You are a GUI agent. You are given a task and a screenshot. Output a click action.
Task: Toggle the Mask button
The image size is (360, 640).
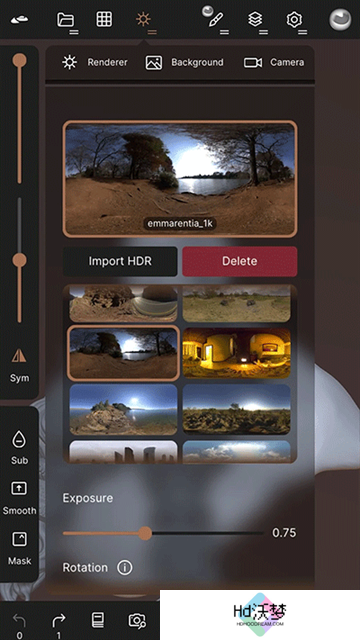pos(19,548)
